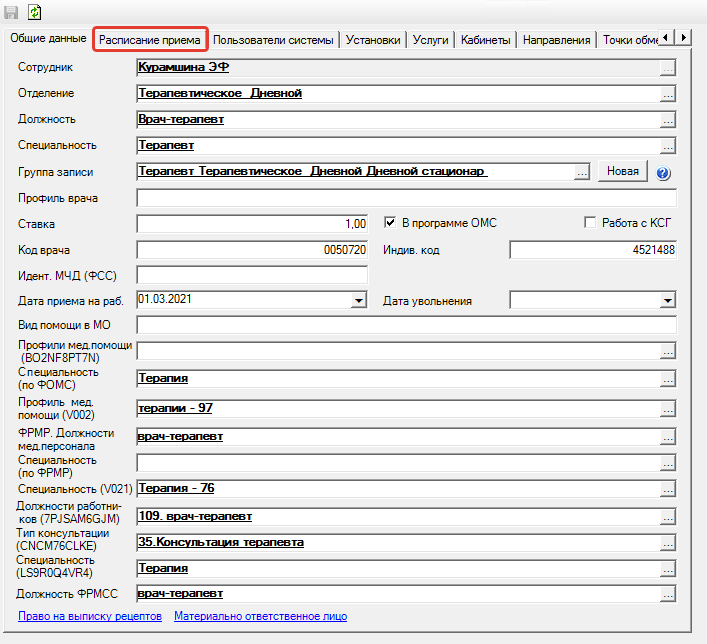Open lookup for Должности работников (7PJSAM6GJM)
The image size is (707, 644).
[x=668, y=517]
